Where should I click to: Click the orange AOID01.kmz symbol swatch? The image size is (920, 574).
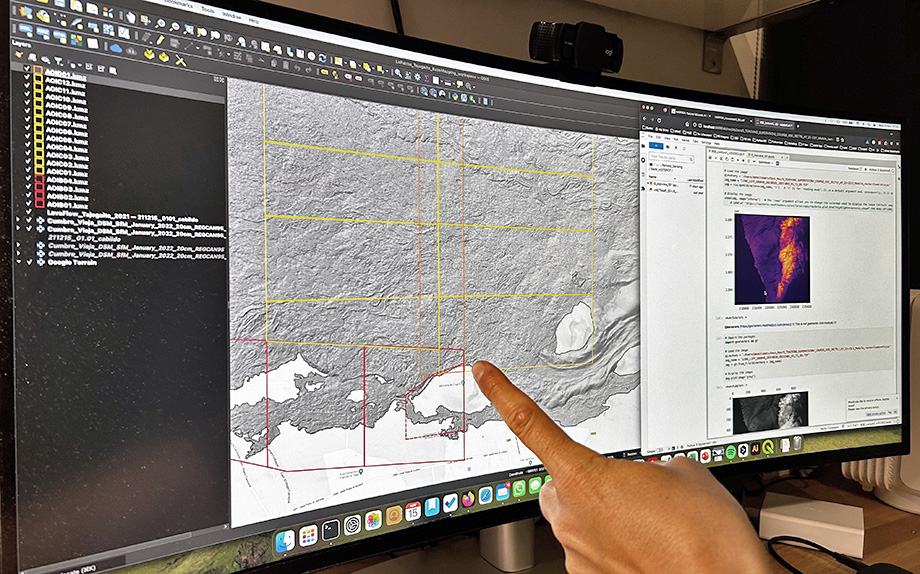point(38,69)
